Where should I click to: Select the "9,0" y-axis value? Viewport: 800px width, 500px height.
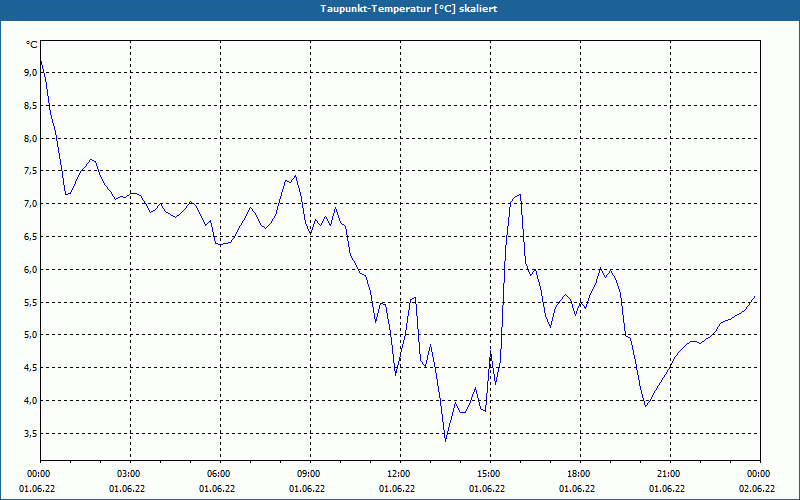pyautogui.click(x=31, y=72)
